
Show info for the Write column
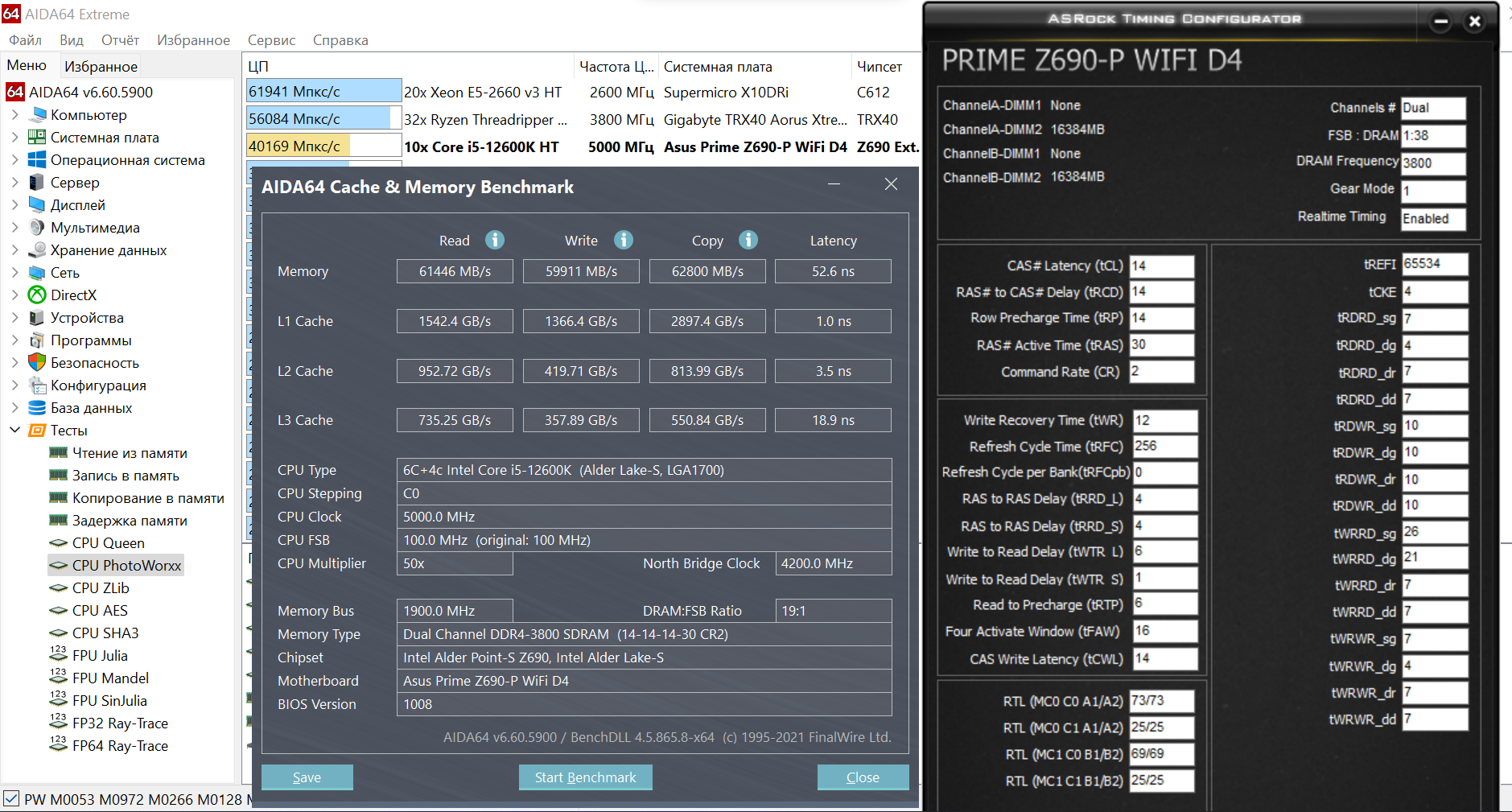[x=624, y=240]
